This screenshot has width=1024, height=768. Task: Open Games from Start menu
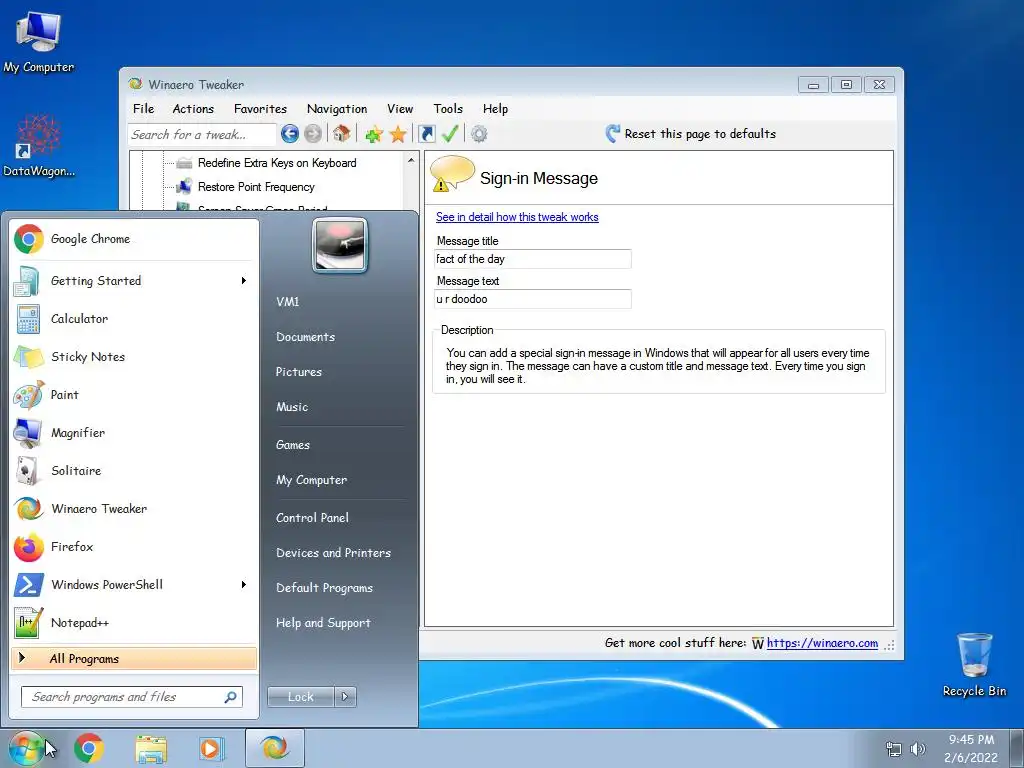(293, 445)
